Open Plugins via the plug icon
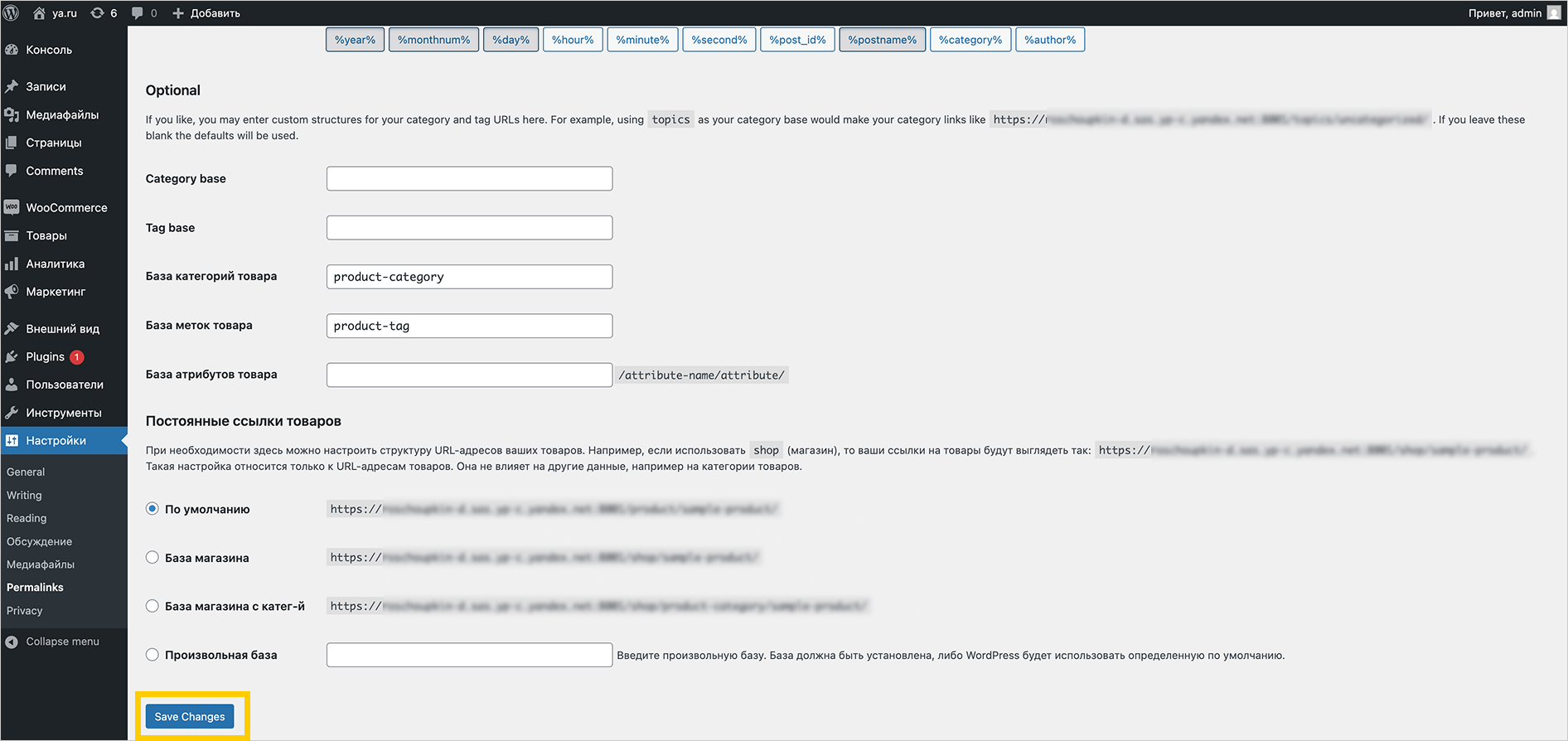The height and width of the screenshot is (741, 1568). point(12,356)
